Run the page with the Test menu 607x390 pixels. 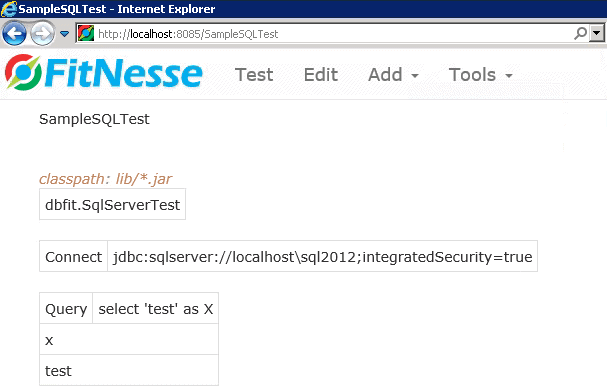pos(254,75)
